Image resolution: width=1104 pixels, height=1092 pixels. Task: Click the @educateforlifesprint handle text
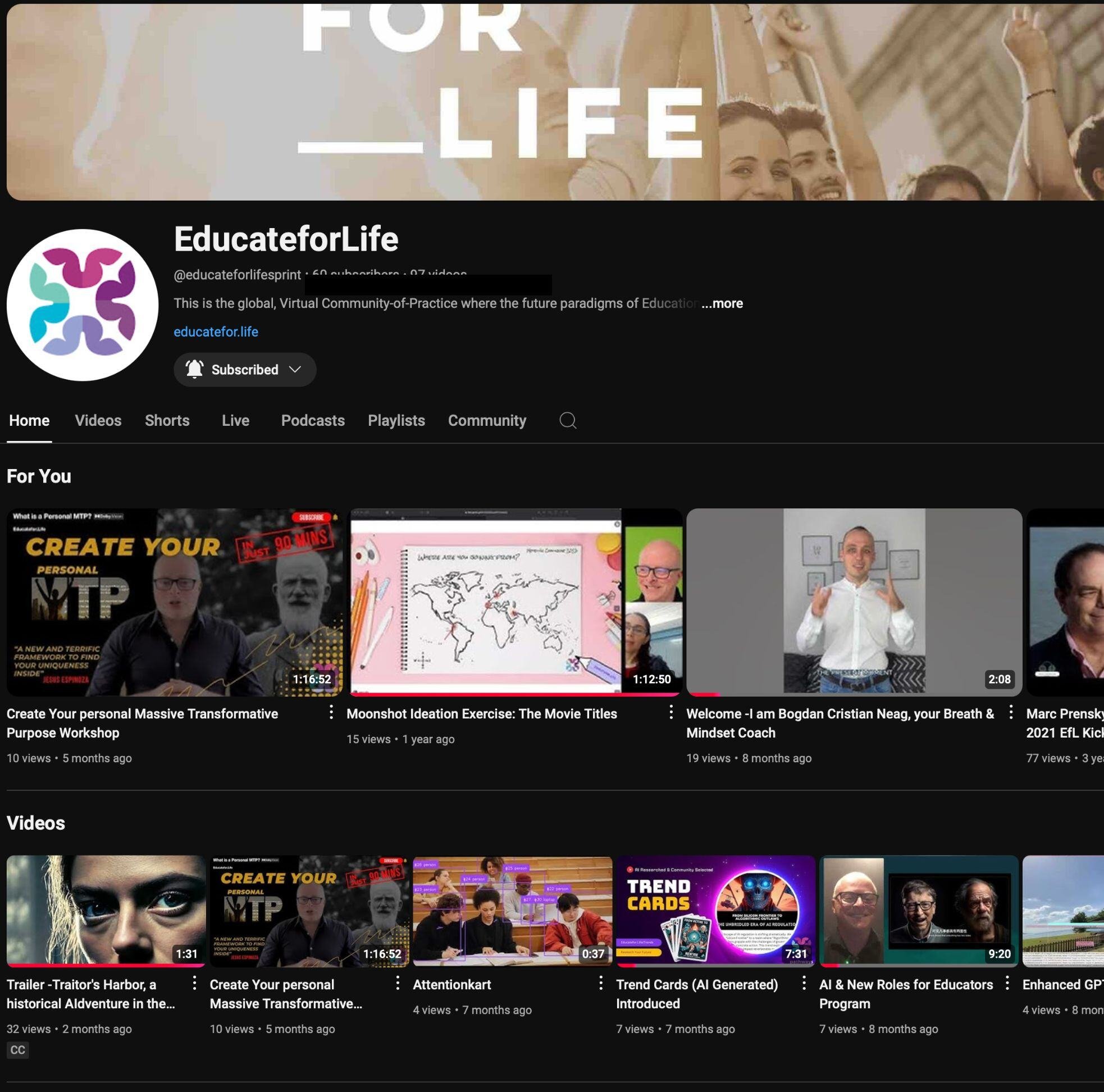coord(237,275)
